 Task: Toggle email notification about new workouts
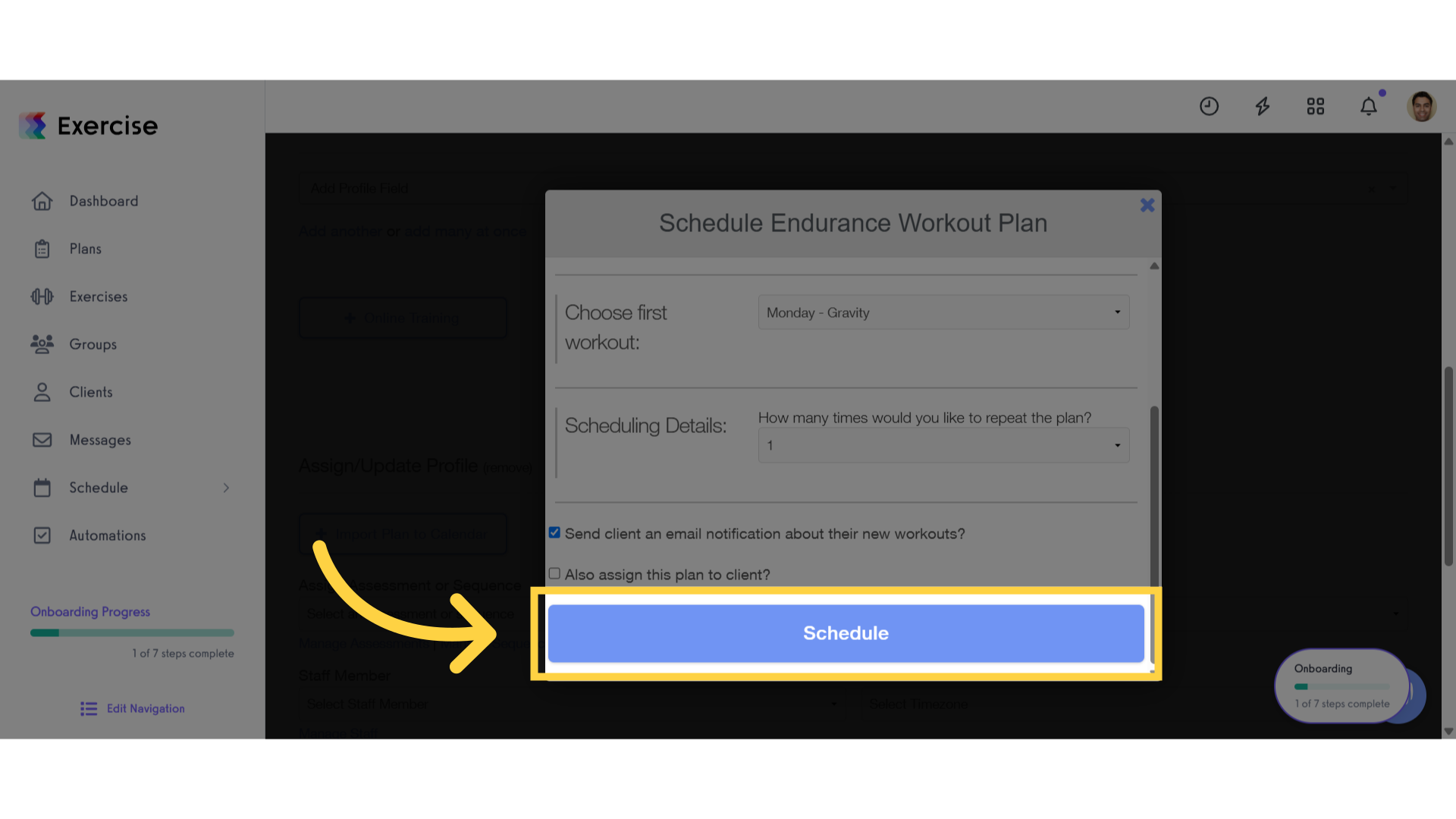tap(554, 533)
